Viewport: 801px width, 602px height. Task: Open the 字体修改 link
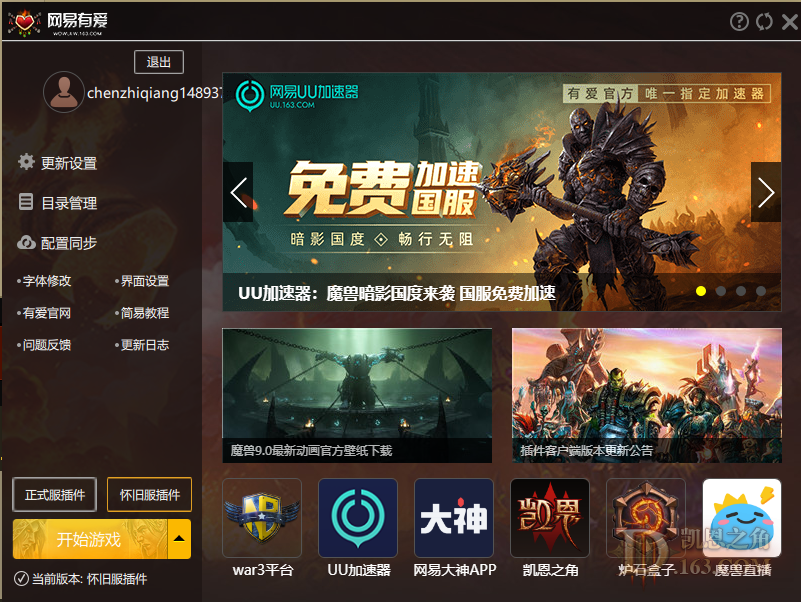(x=44, y=281)
